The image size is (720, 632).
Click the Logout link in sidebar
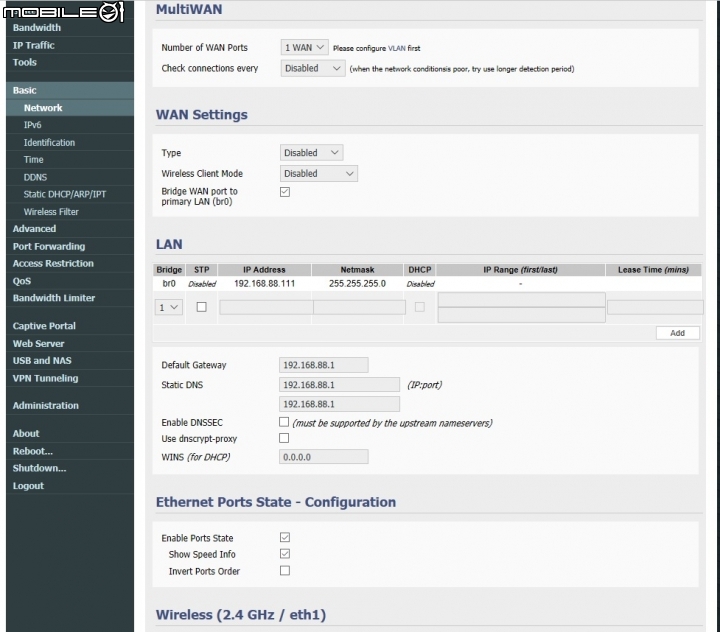[x=28, y=486]
